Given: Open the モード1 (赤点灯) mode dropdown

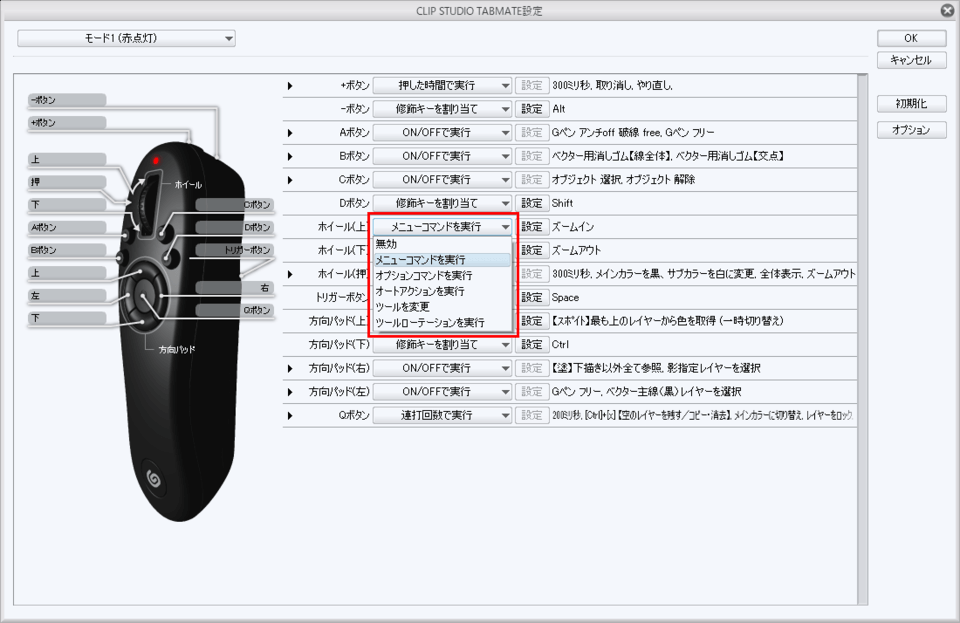Looking at the screenshot, I should point(126,38).
